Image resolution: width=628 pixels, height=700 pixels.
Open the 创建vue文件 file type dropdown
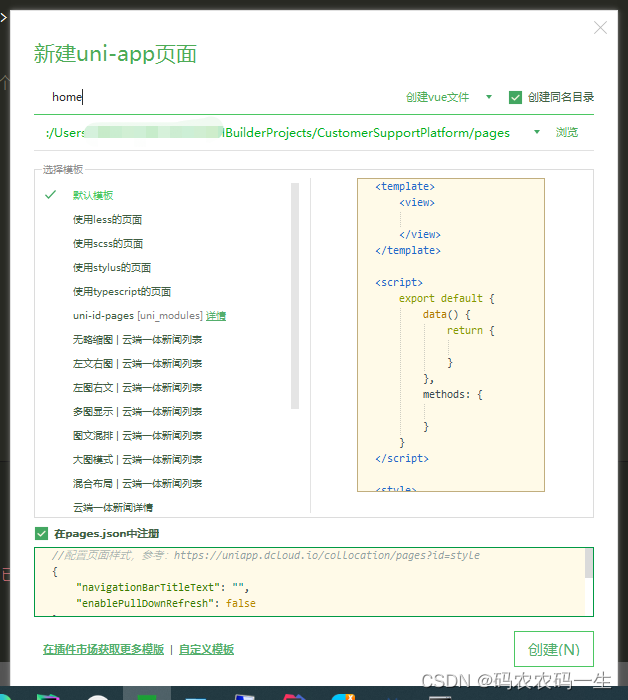449,97
